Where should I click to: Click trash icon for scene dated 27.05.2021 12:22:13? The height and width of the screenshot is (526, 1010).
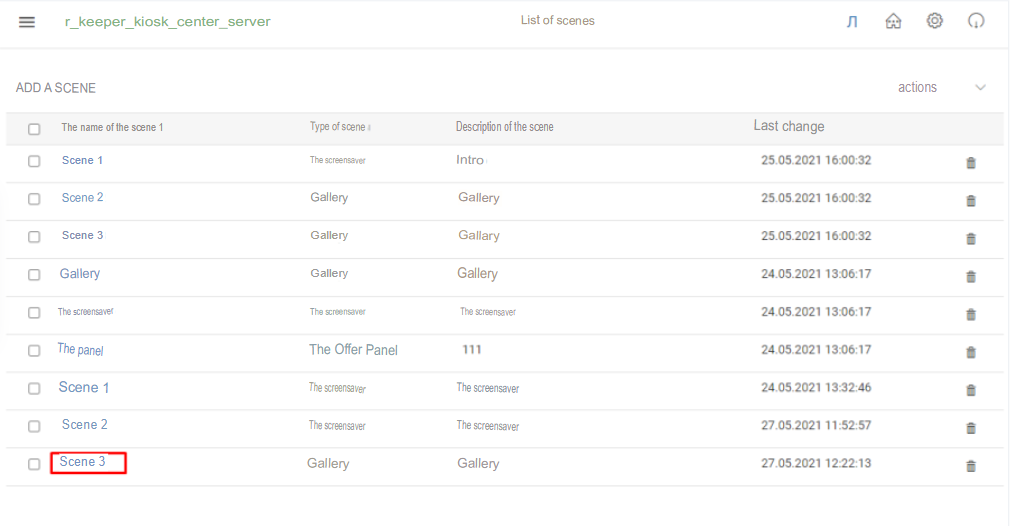(x=971, y=466)
